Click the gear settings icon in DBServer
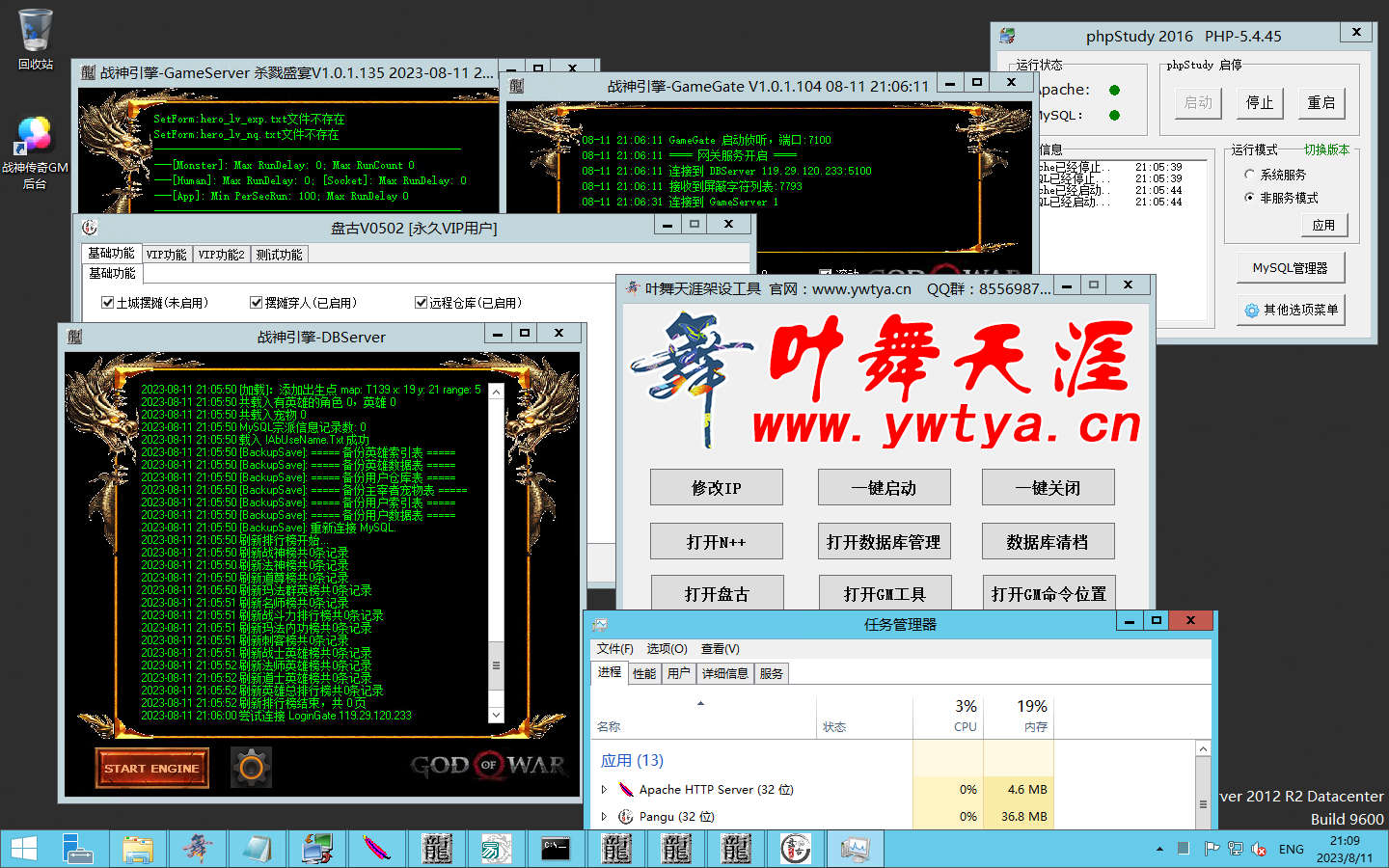The width and height of the screenshot is (1389, 868). pyautogui.click(x=251, y=768)
